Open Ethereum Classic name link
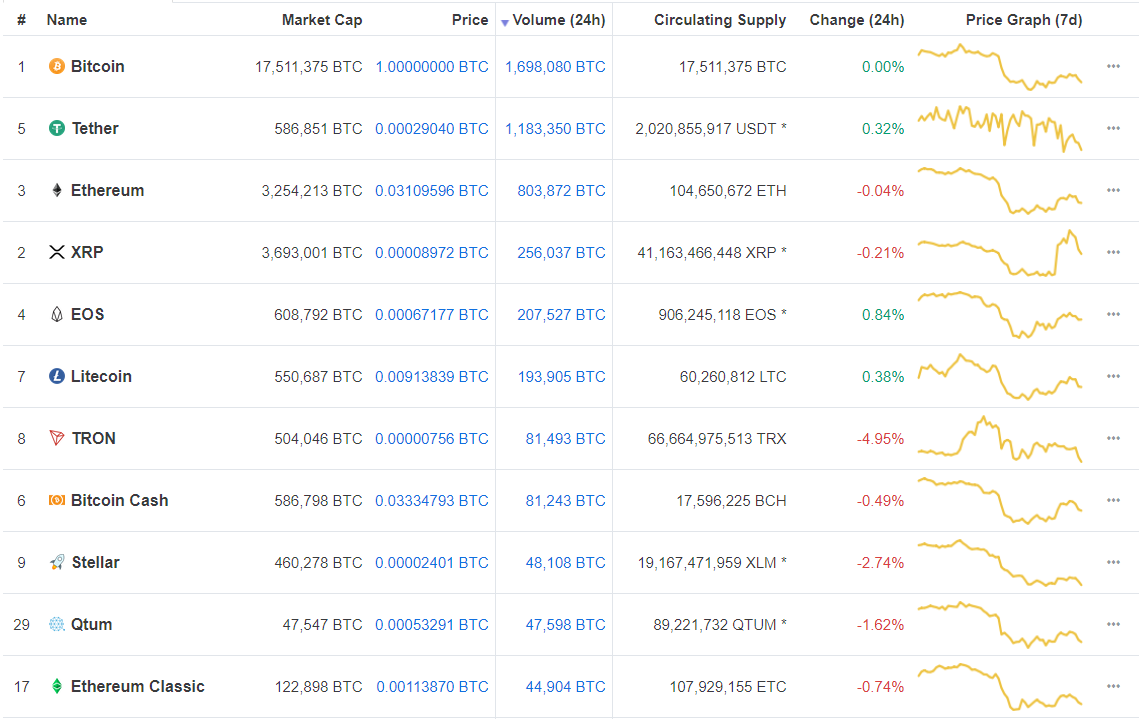 click(x=137, y=687)
